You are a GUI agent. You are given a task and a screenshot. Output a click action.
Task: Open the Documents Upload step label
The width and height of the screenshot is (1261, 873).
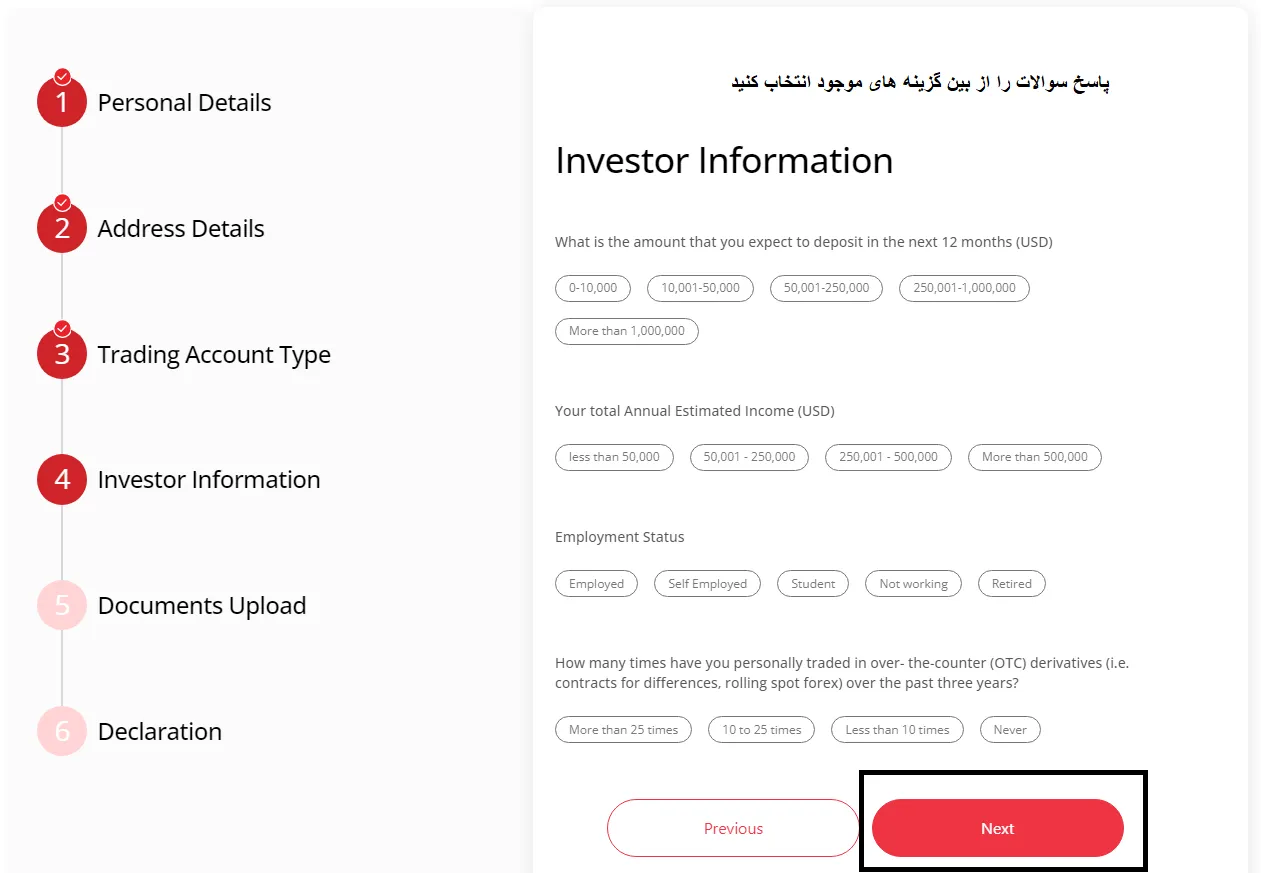pyautogui.click(x=201, y=605)
